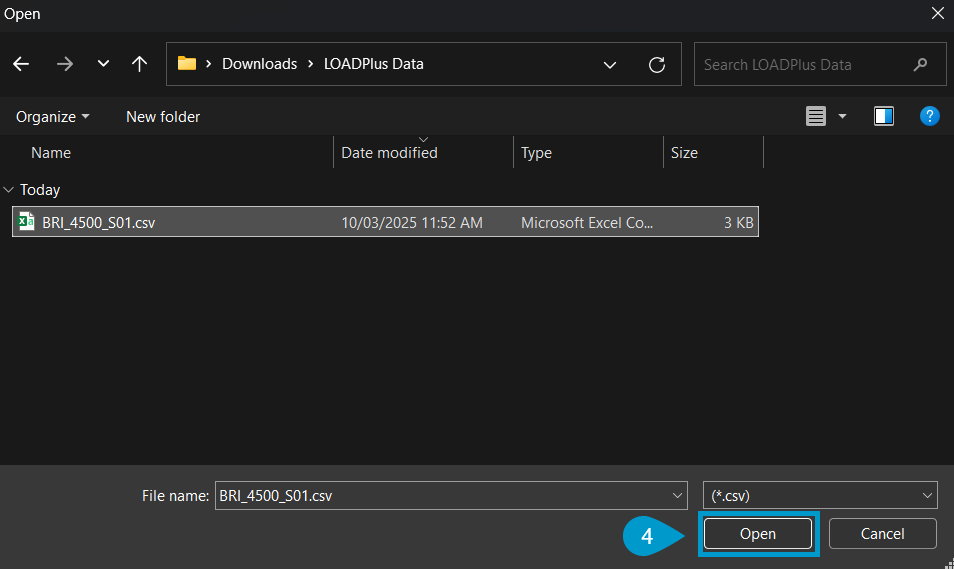Click the 10/03/2025 11:52 AM date cell
Viewport: 954px width, 569px height.
(412, 223)
